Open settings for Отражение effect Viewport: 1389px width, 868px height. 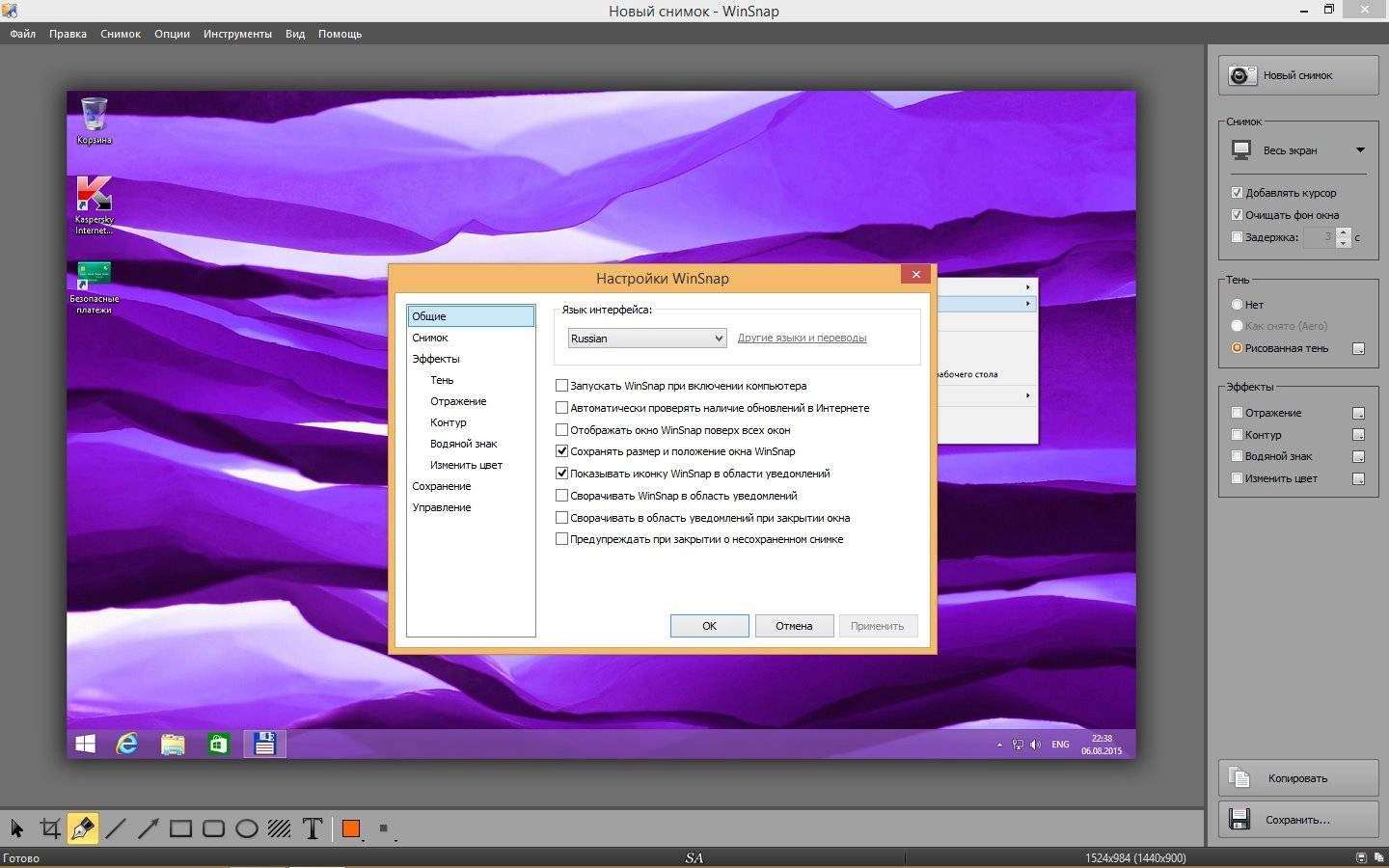coord(1359,413)
